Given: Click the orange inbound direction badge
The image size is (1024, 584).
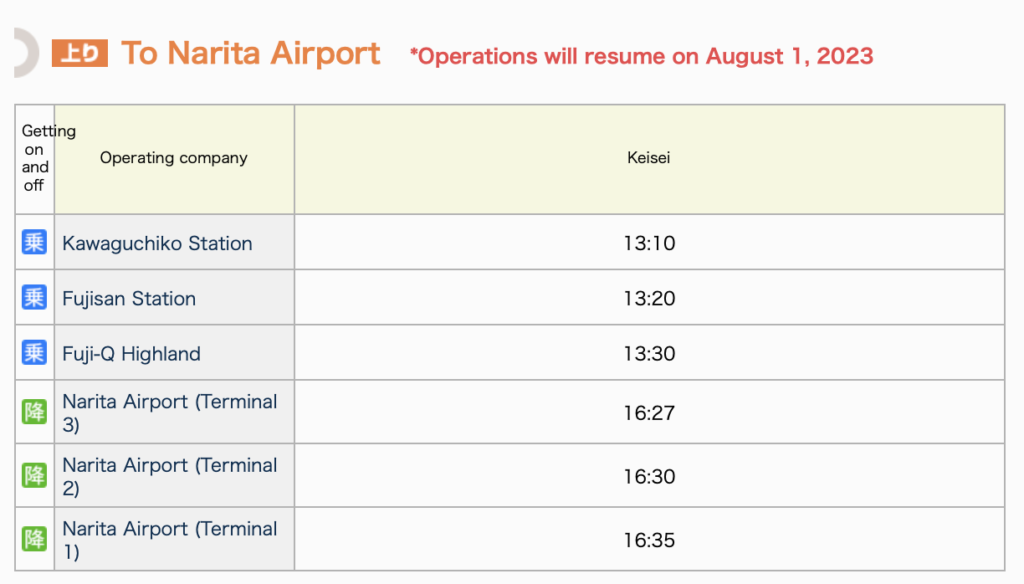Looking at the screenshot, I should [80, 53].
